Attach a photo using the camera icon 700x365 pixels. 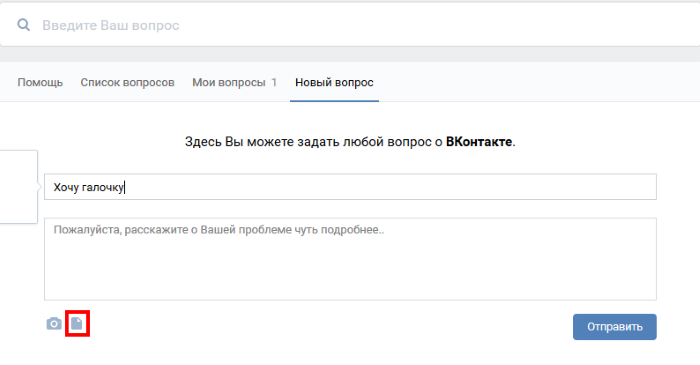click(x=54, y=324)
